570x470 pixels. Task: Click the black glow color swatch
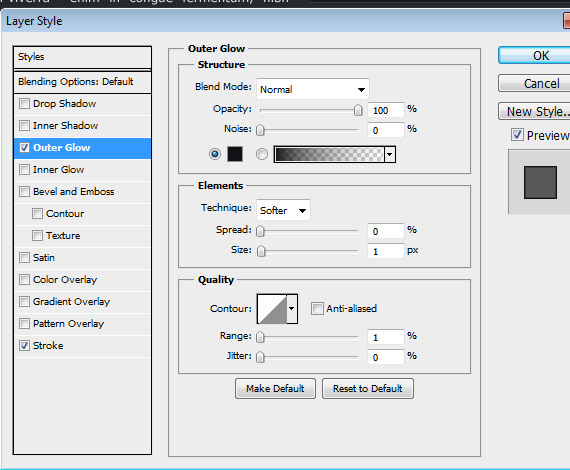(235, 154)
